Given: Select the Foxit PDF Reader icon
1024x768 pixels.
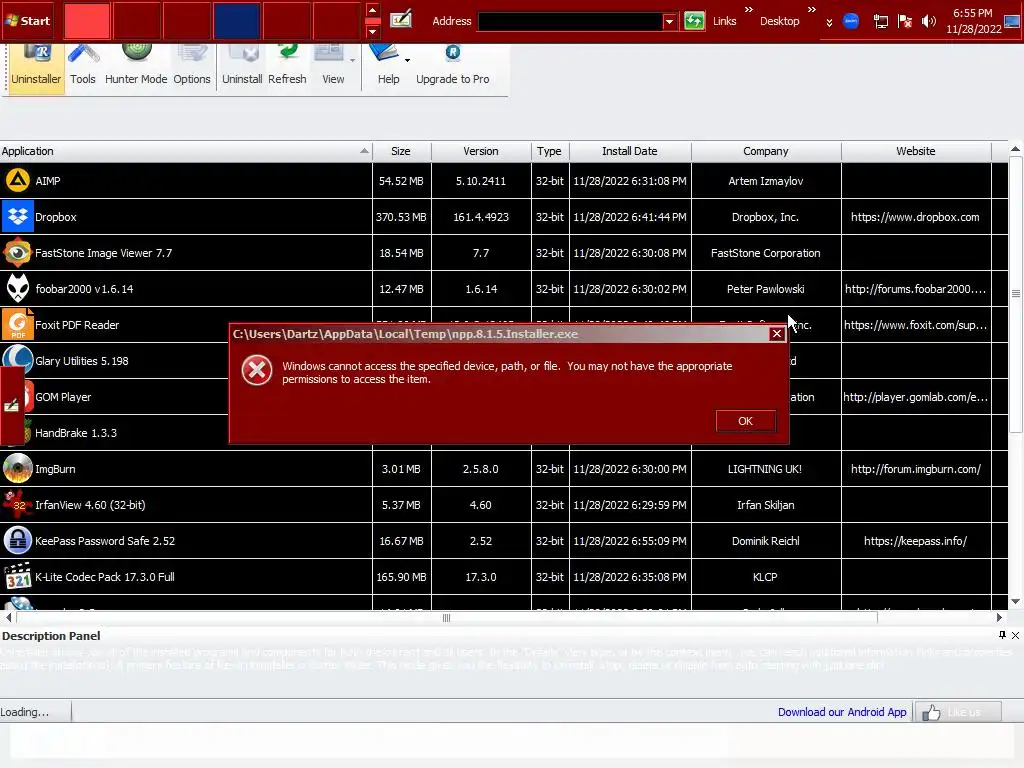Looking at the screenshot, I should point(18,325).
